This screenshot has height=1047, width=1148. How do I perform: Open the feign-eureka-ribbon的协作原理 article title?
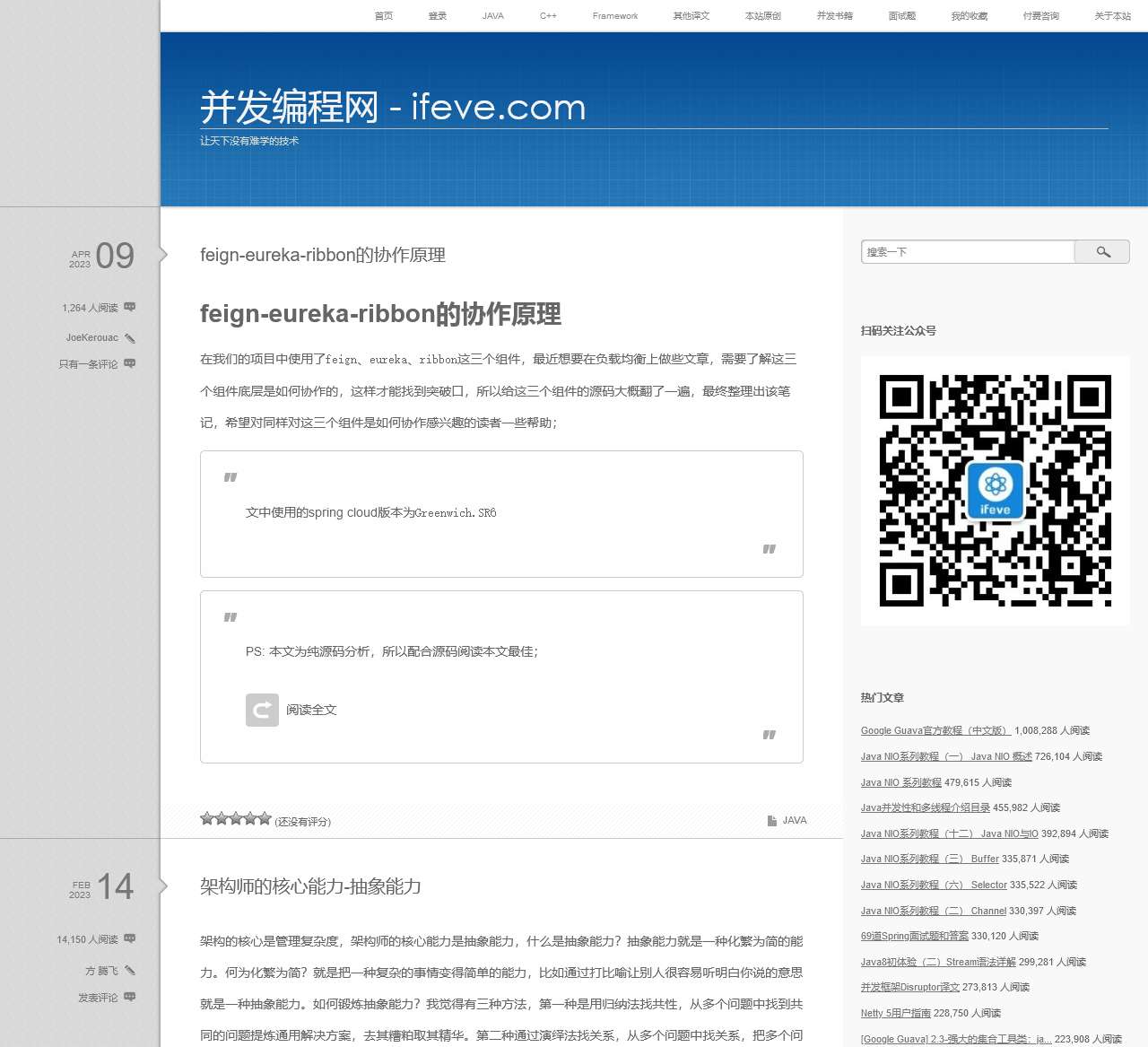[323, 255]
